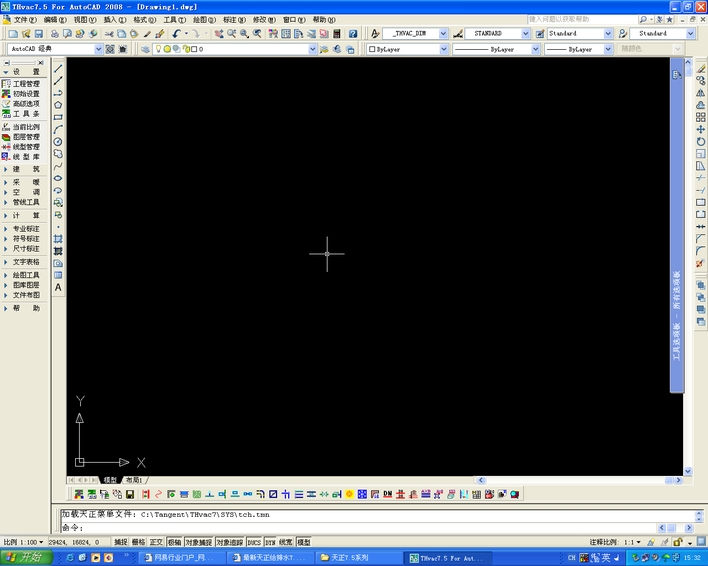
Task: Open the 视图 menu
Action: [x=85, y=20]
